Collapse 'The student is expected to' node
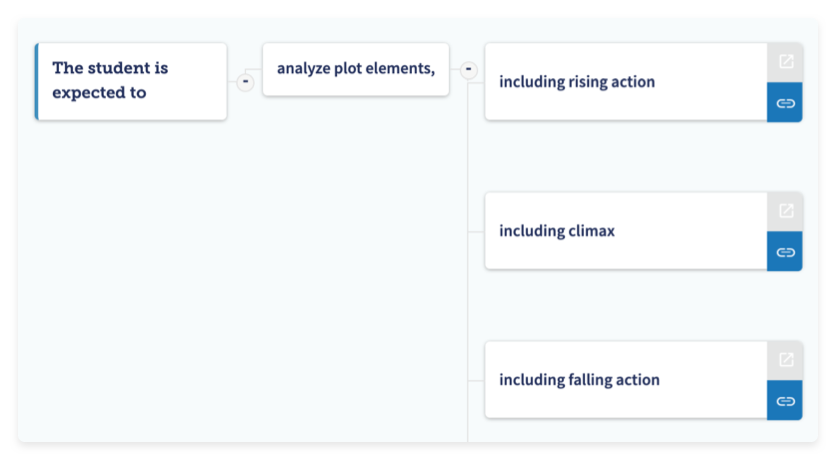The height and width of the screenshot is (460, 836). (245, 81)
